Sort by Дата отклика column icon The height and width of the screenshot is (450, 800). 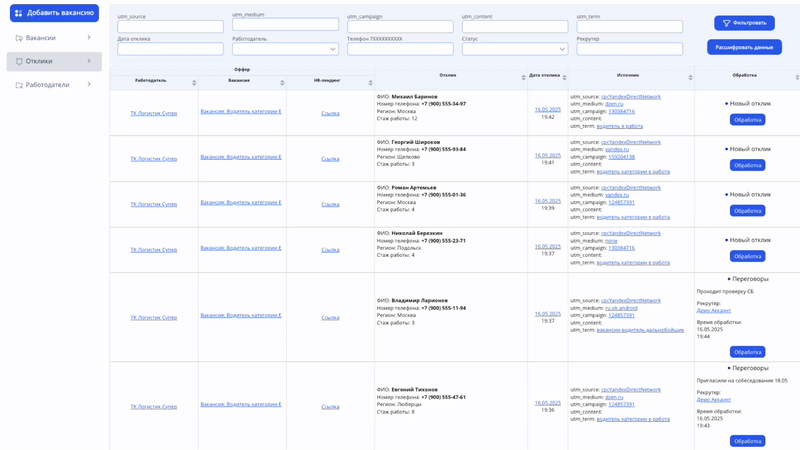tap(563, 77)
